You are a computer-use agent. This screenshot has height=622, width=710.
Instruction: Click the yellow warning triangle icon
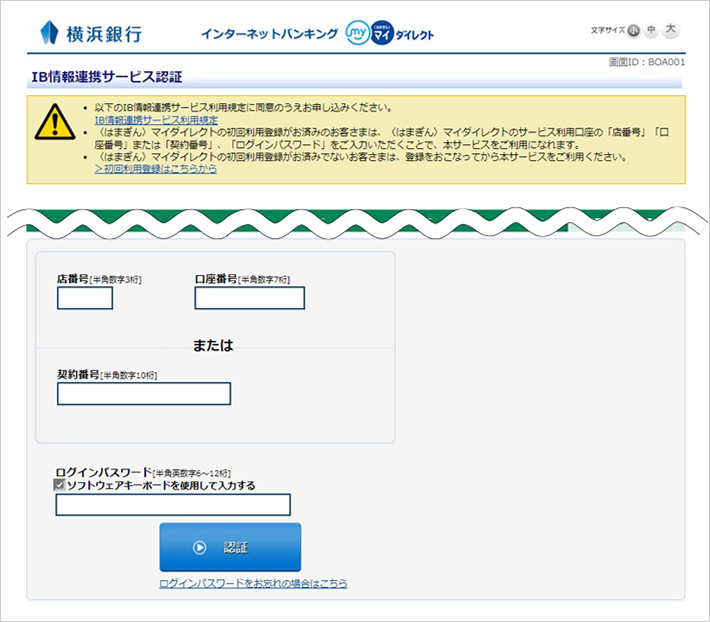pos(55,122)
